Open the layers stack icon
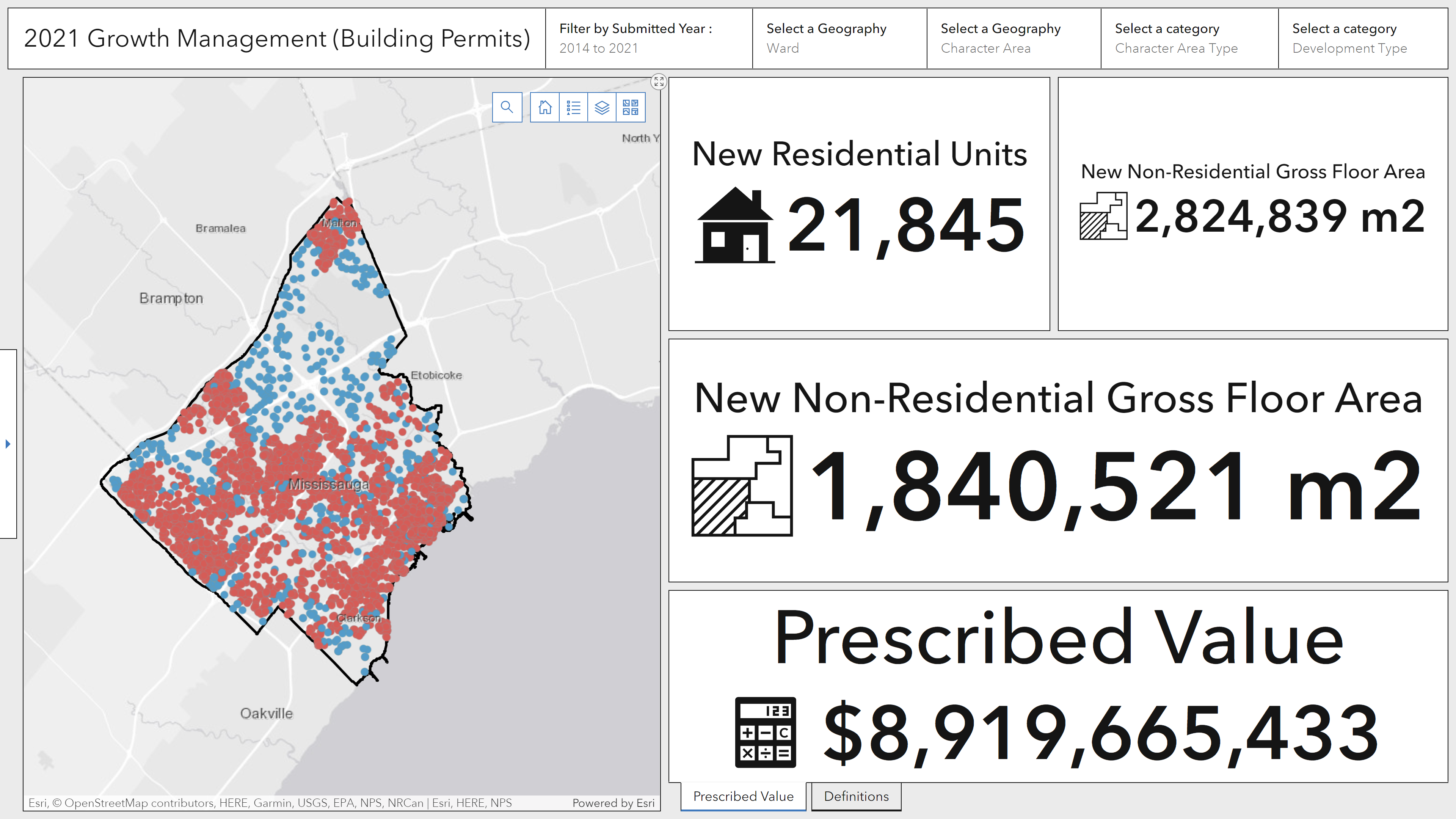The width and height of the screenshot is (1456, 819). click(x=602, y=107)
